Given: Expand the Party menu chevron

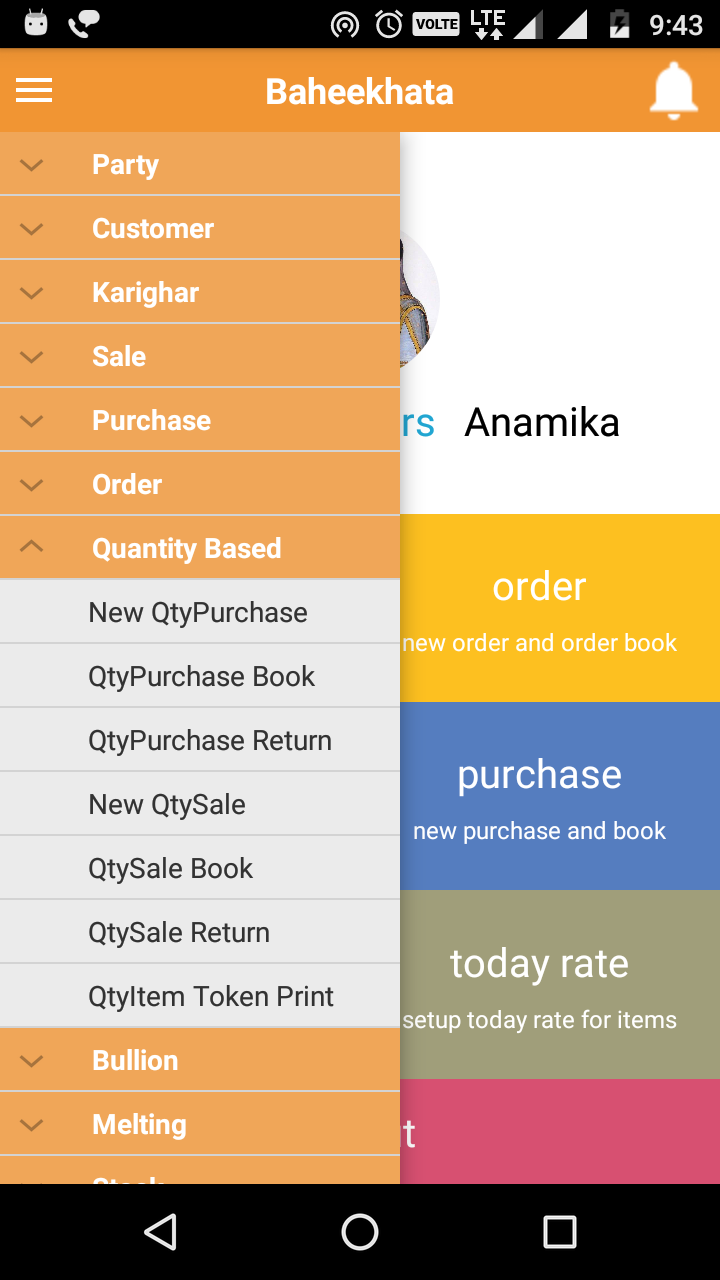Looking at the screenshot, I should pos(32,165).
